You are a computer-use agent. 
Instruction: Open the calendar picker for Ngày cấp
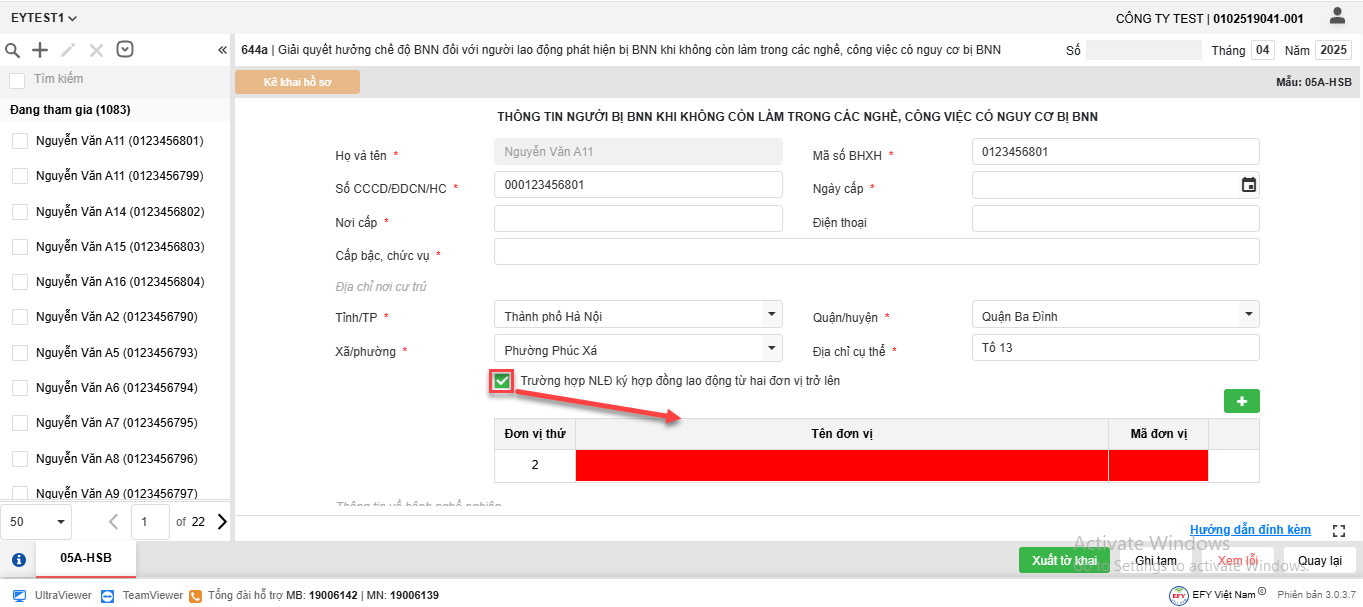(1248, 185)
